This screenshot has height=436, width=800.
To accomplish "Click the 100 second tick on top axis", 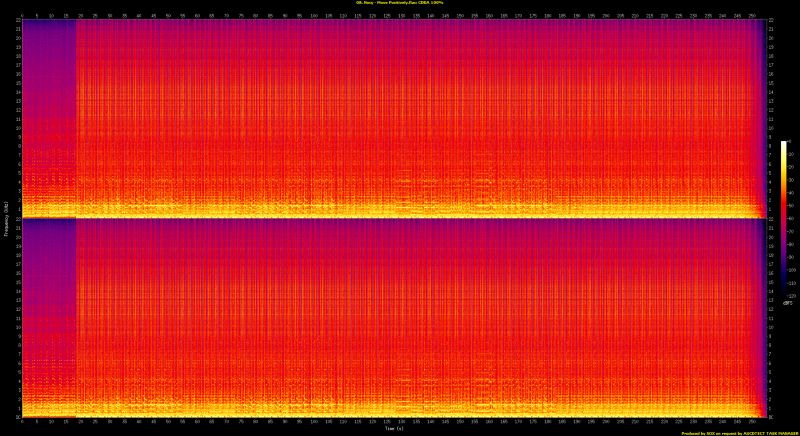I will (x=314, y=16).
